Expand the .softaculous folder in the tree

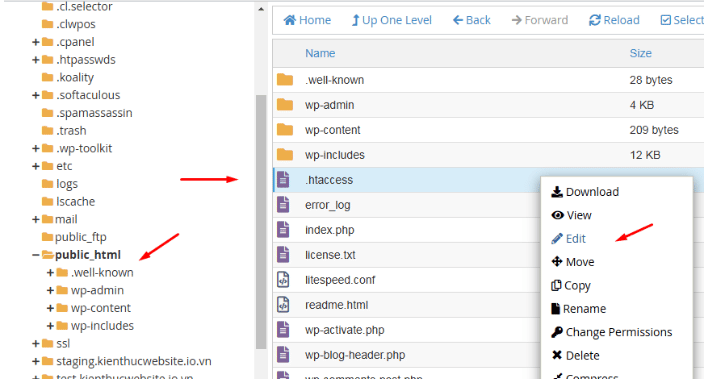pyautogui.click(x=35, y=96)
